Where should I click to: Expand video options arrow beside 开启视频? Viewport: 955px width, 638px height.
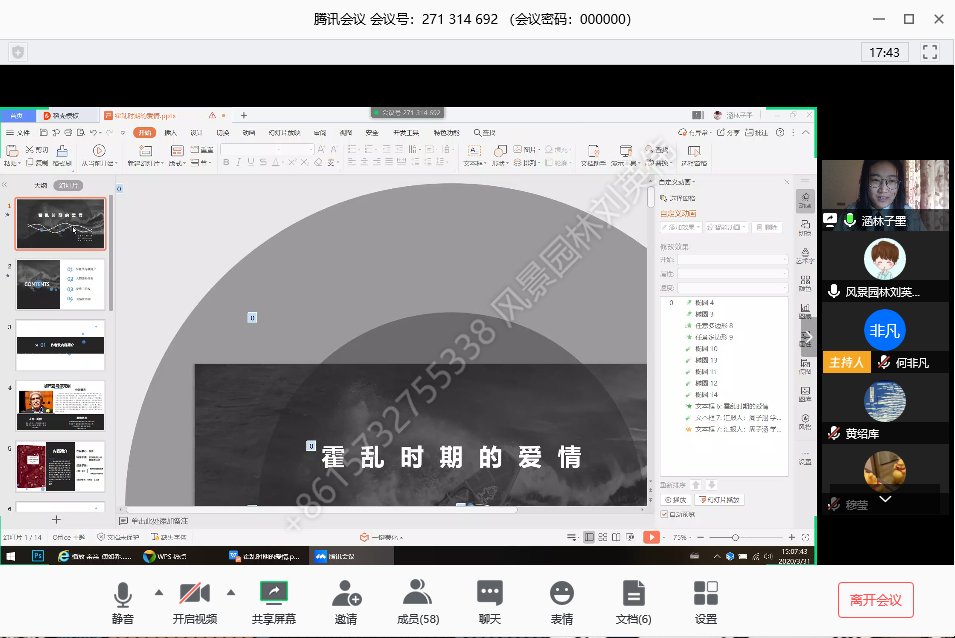(x=232, y=592)
